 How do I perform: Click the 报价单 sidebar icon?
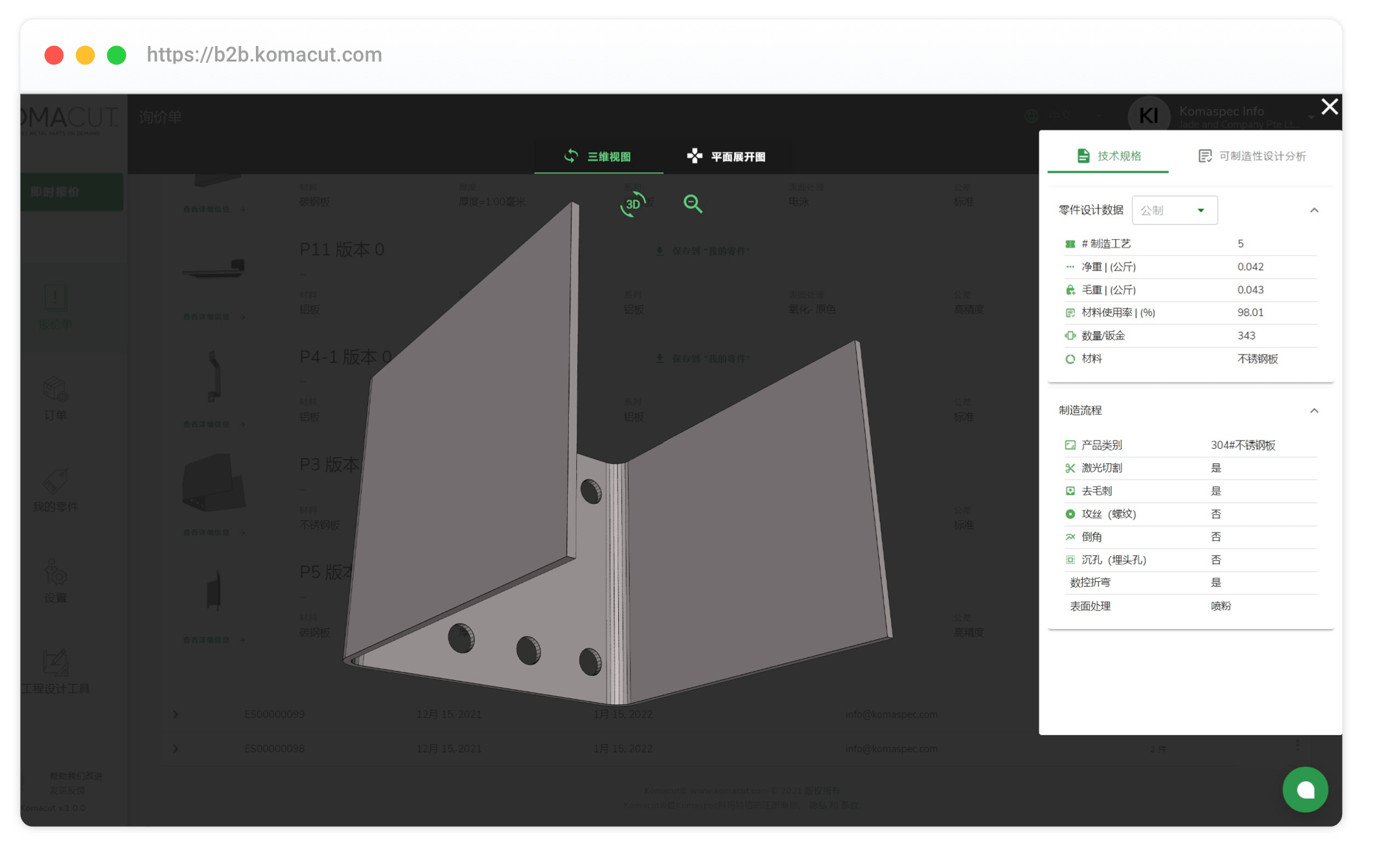[55, 298]
